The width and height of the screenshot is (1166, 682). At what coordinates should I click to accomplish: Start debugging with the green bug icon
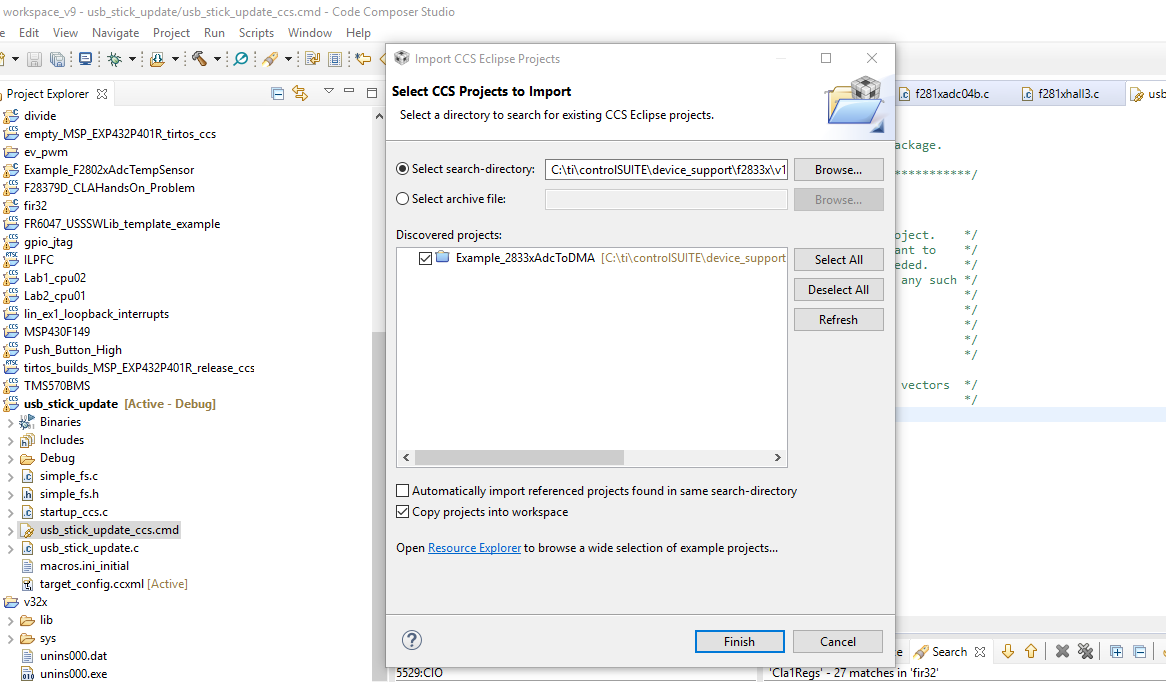pos(115,59)
